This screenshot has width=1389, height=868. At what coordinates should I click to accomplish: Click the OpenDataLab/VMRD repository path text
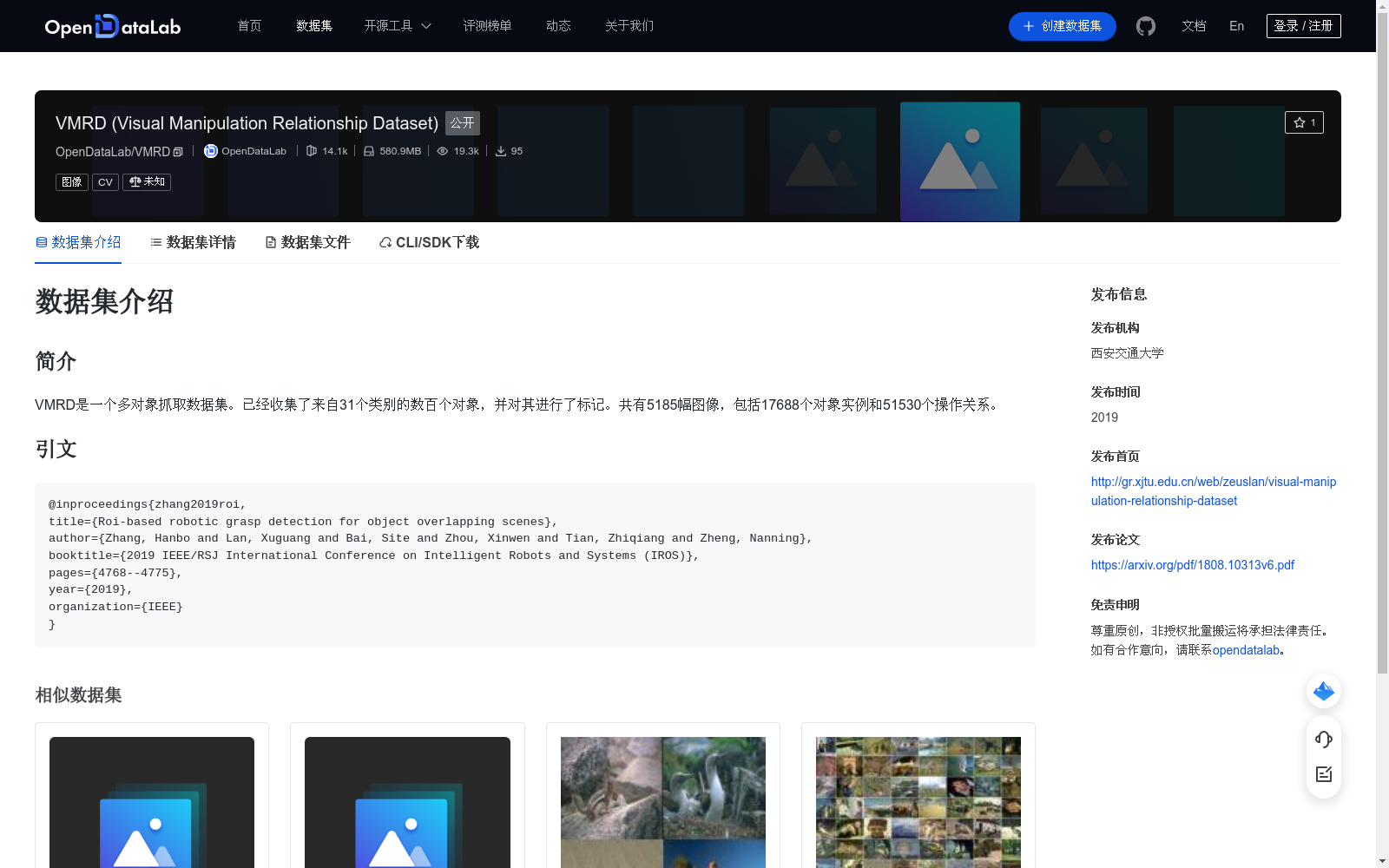[x=113, y=152]
